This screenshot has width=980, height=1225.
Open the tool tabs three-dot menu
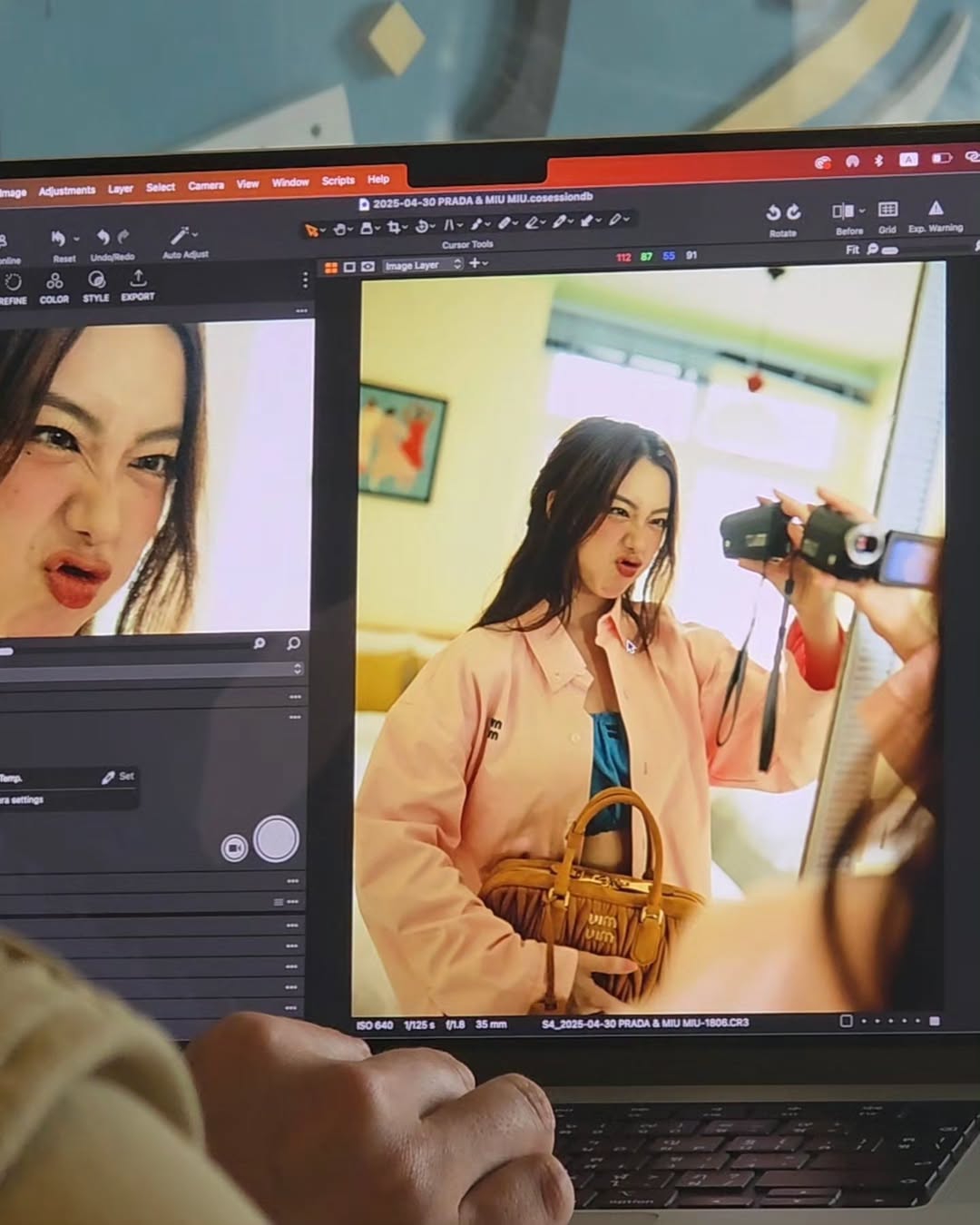(x=305, y=280)
